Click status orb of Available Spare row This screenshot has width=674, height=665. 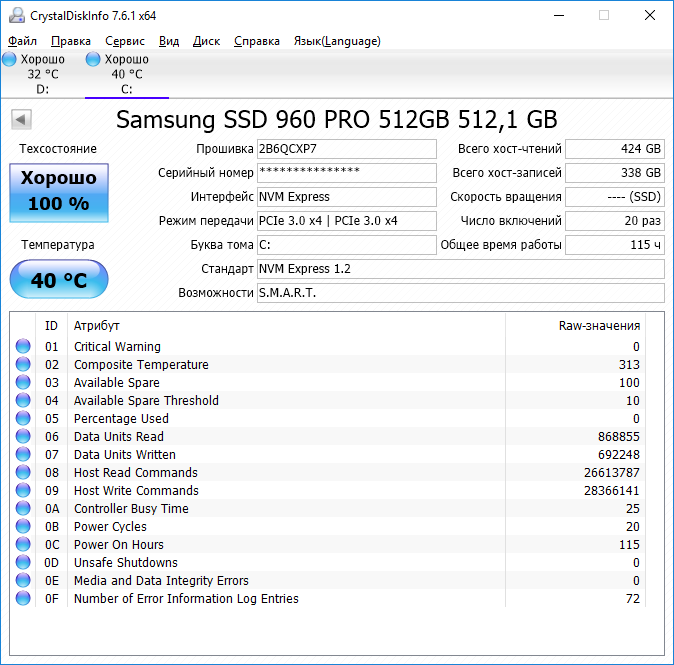[x=23, y=382]
